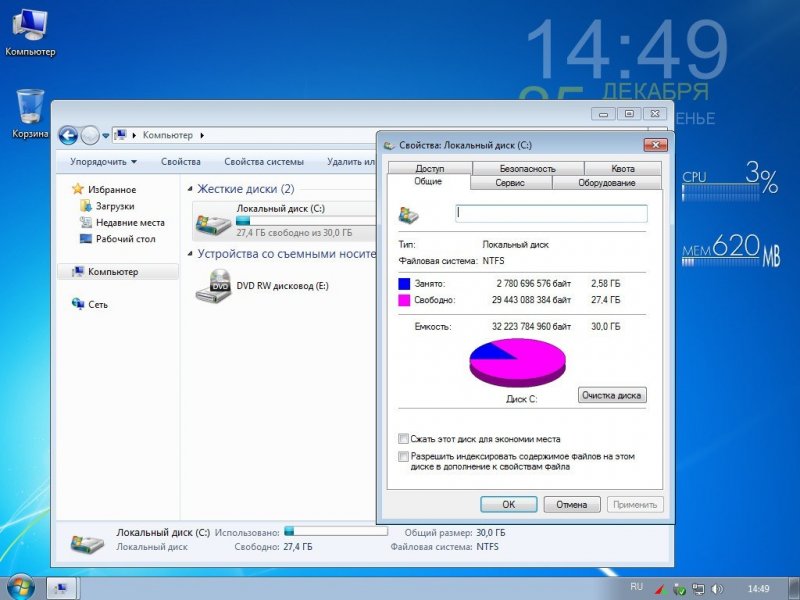Minimize the Explorer window

pos(603,114)
